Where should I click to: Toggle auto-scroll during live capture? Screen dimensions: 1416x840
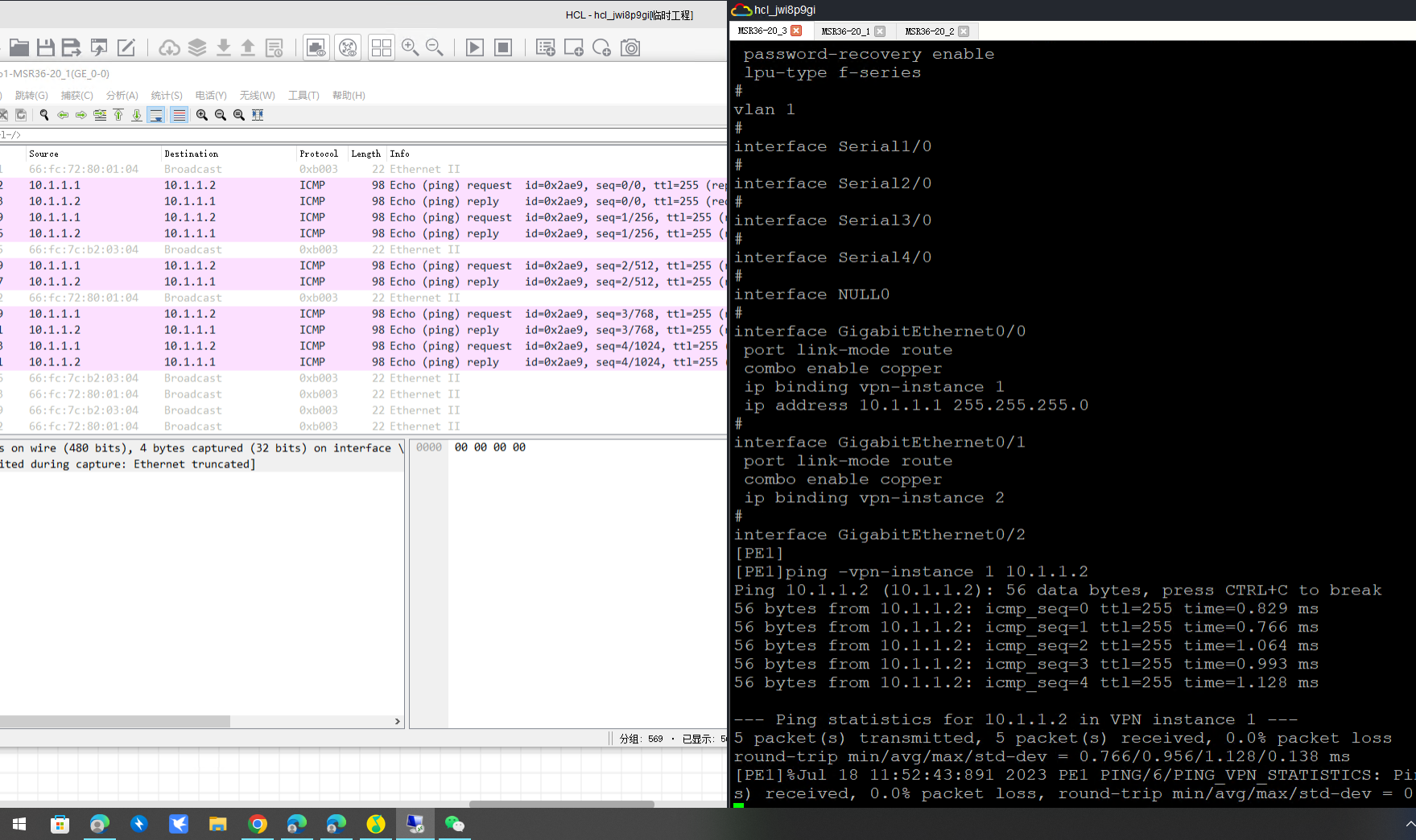[x=156, y=115]
